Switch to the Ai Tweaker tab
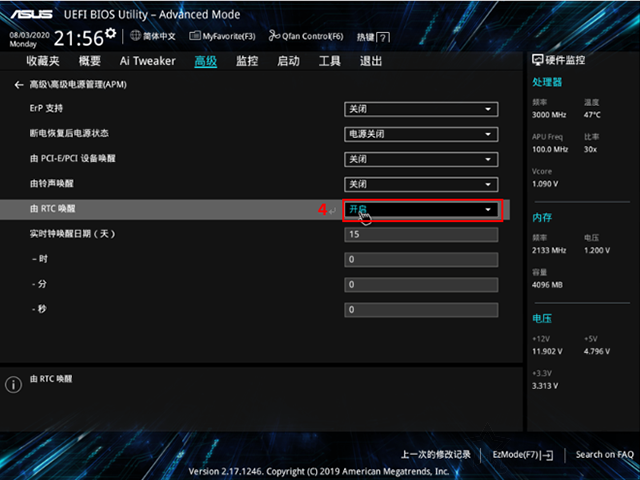 148,61
